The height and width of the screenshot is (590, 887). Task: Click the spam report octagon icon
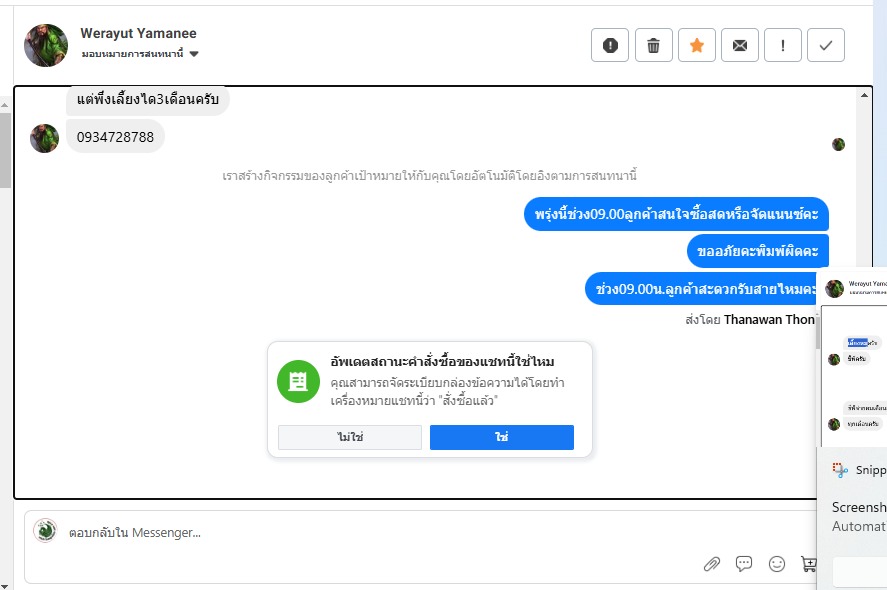pos(610,45)
